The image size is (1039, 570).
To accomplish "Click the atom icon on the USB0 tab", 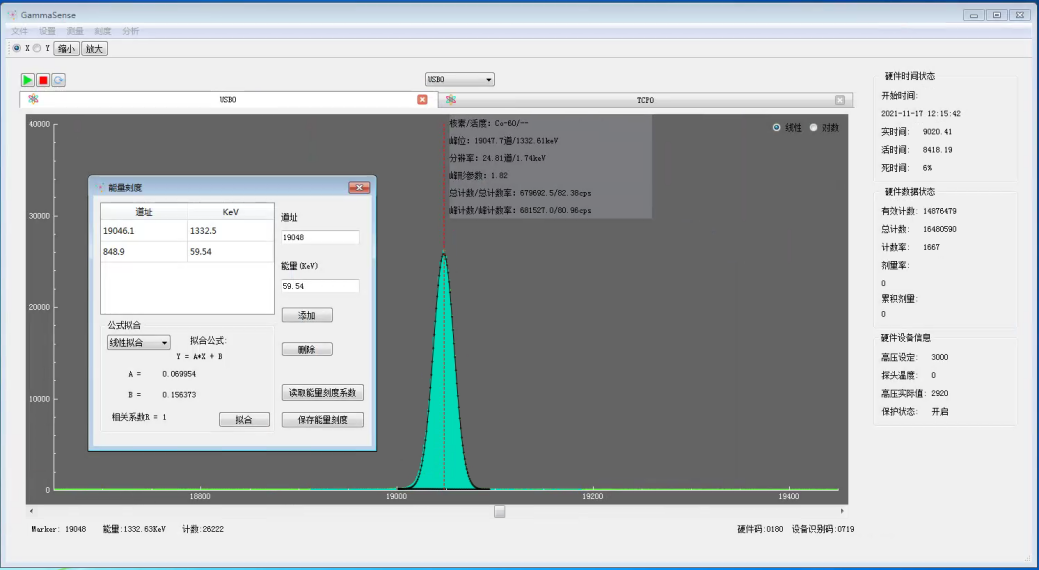I will 33,99.
